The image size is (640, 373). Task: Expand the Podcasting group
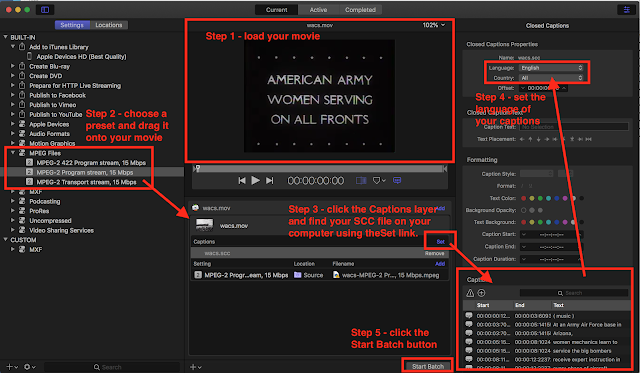point(13,201)
